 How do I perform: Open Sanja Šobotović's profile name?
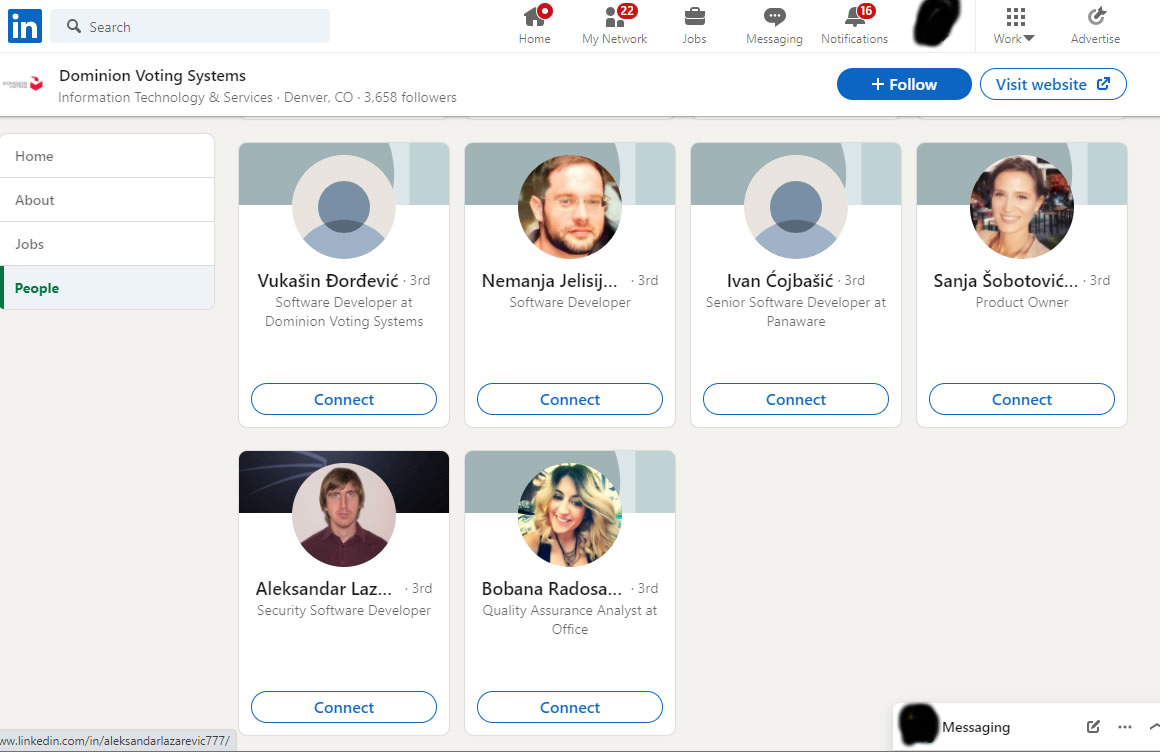point(1005,281)
